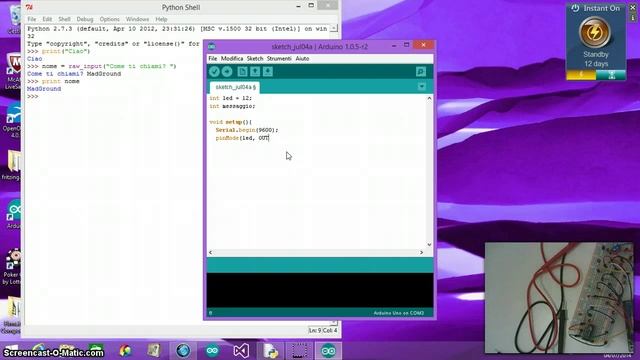Click the blue globe browser taskbar icon
Viewport: 640px width, 360px height.
click(x=183, y=351)
